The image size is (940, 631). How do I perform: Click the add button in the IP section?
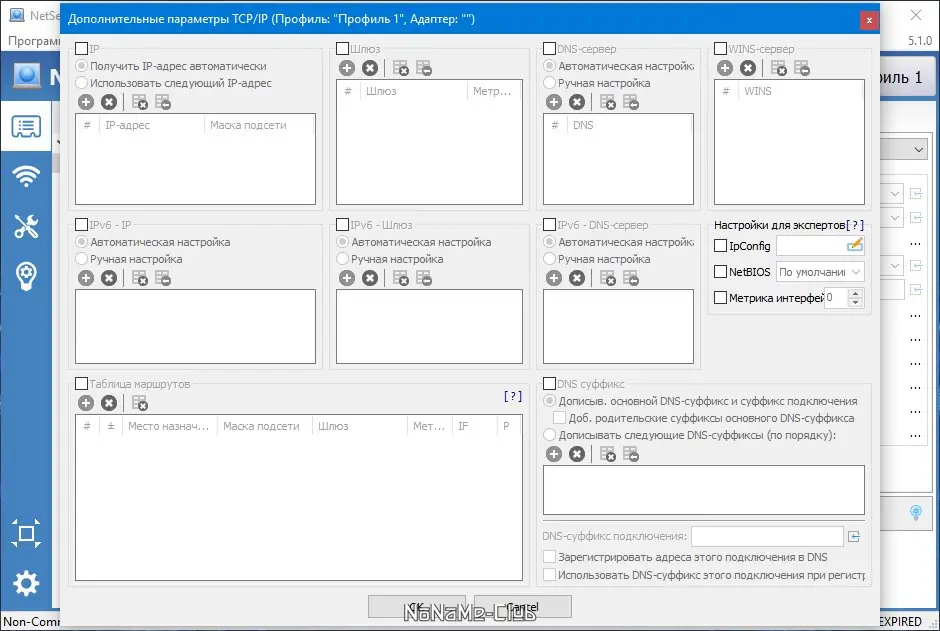pos(86,102)
